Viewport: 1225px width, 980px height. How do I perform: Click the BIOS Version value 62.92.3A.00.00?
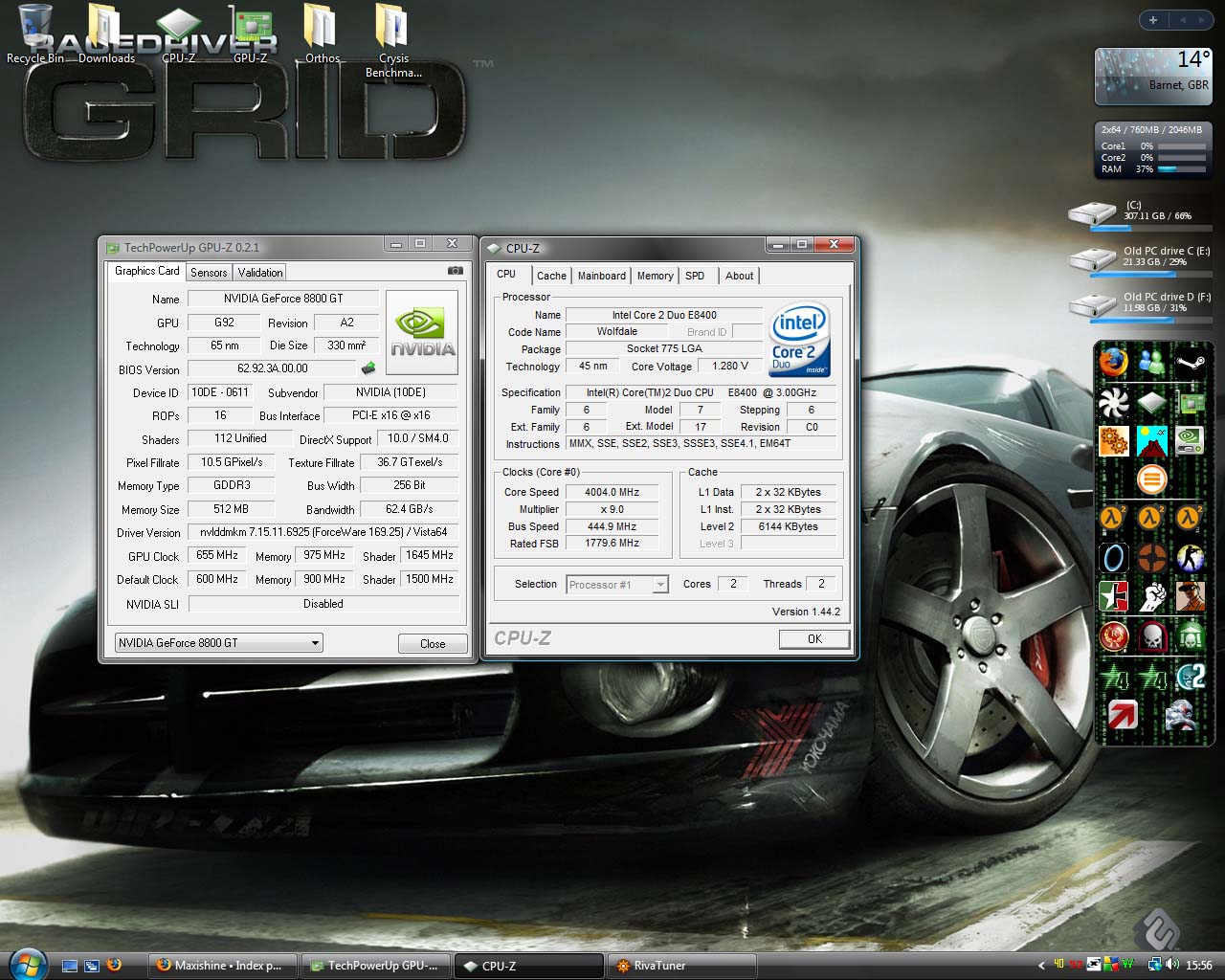pos(272,368)
